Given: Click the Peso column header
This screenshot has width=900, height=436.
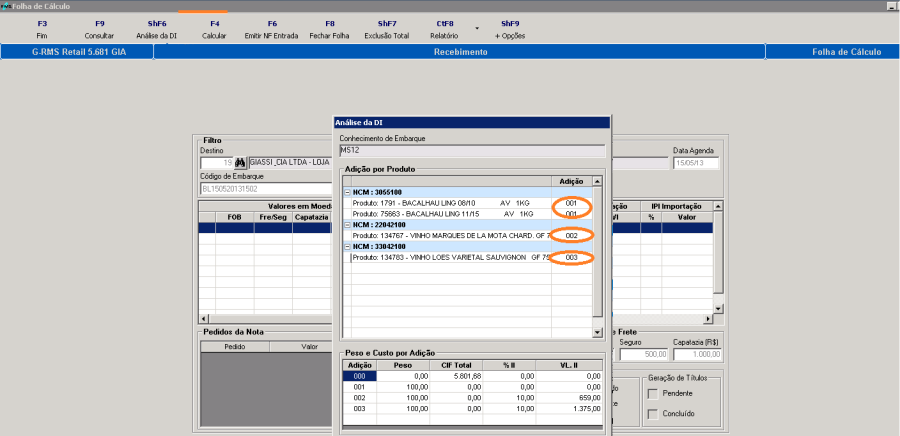Looking at the screenshot, I should [403, 365].
